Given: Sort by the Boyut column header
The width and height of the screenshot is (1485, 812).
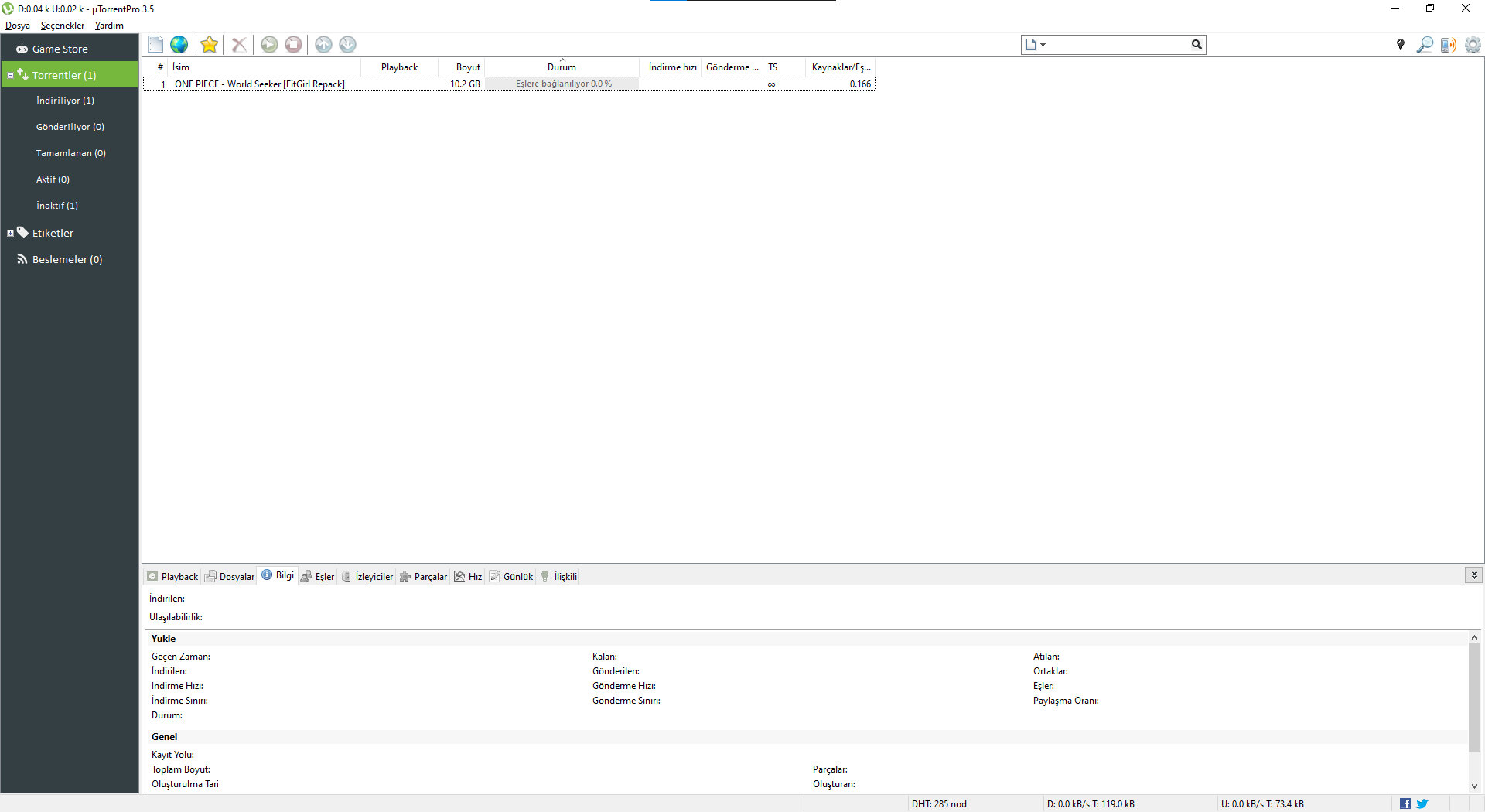Looking at the screenshot, I should 462,67.
